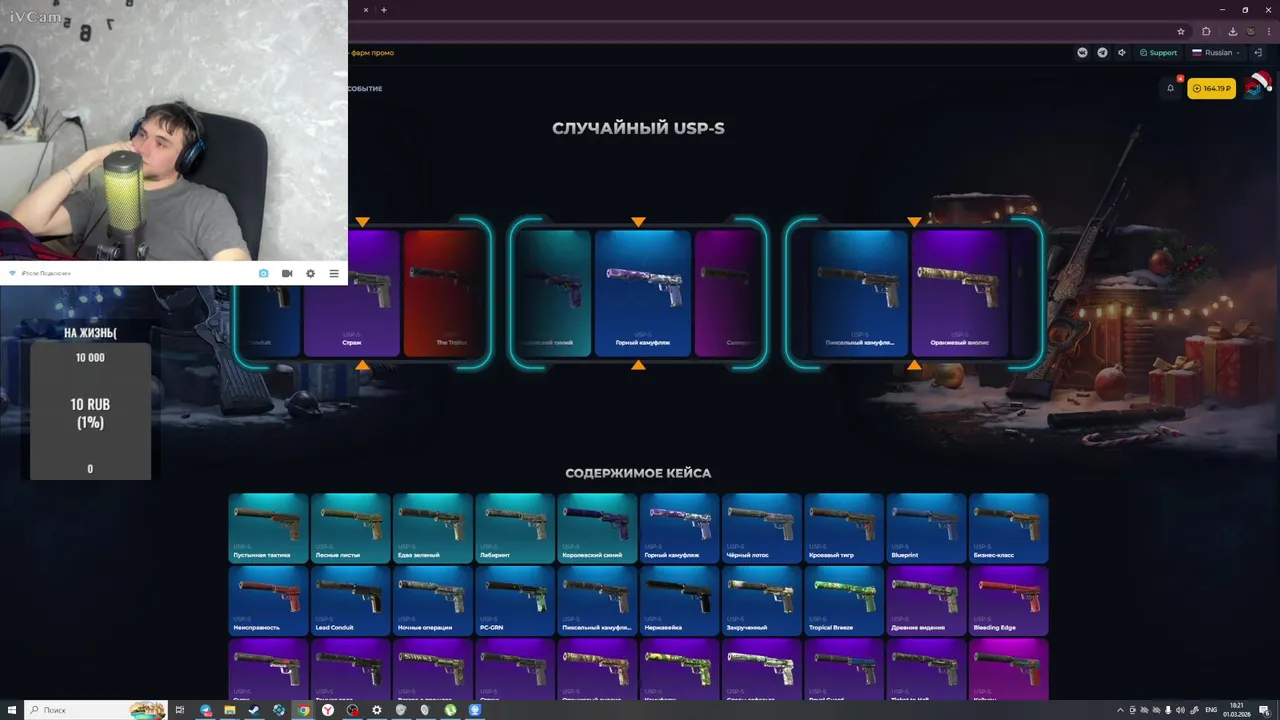Open browser Downloads

coord(1233,31)
